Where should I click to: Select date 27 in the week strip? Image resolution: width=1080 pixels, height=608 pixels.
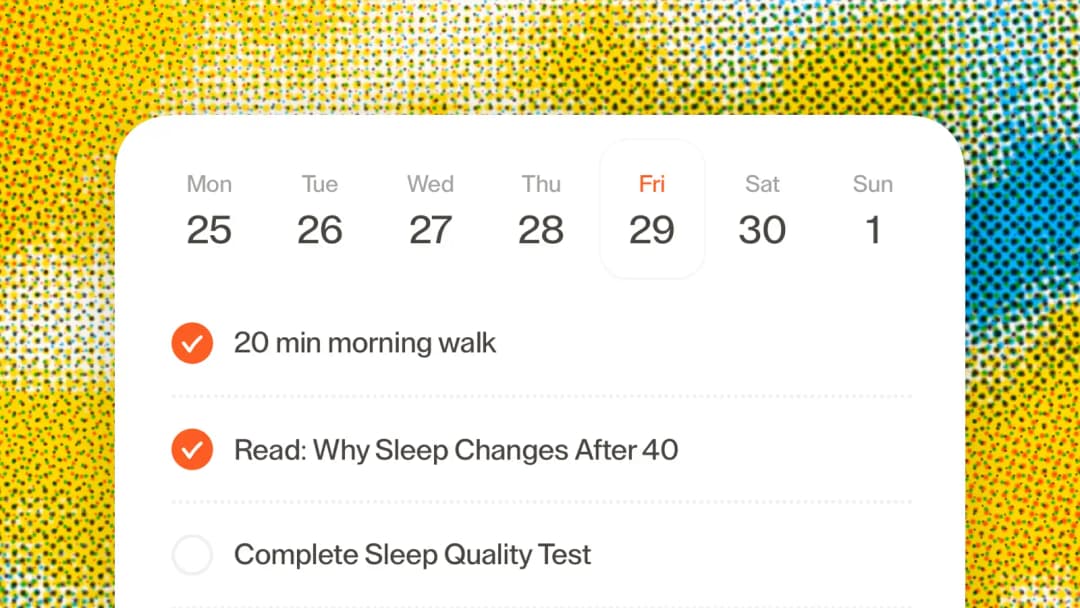[x=430, y=230]
